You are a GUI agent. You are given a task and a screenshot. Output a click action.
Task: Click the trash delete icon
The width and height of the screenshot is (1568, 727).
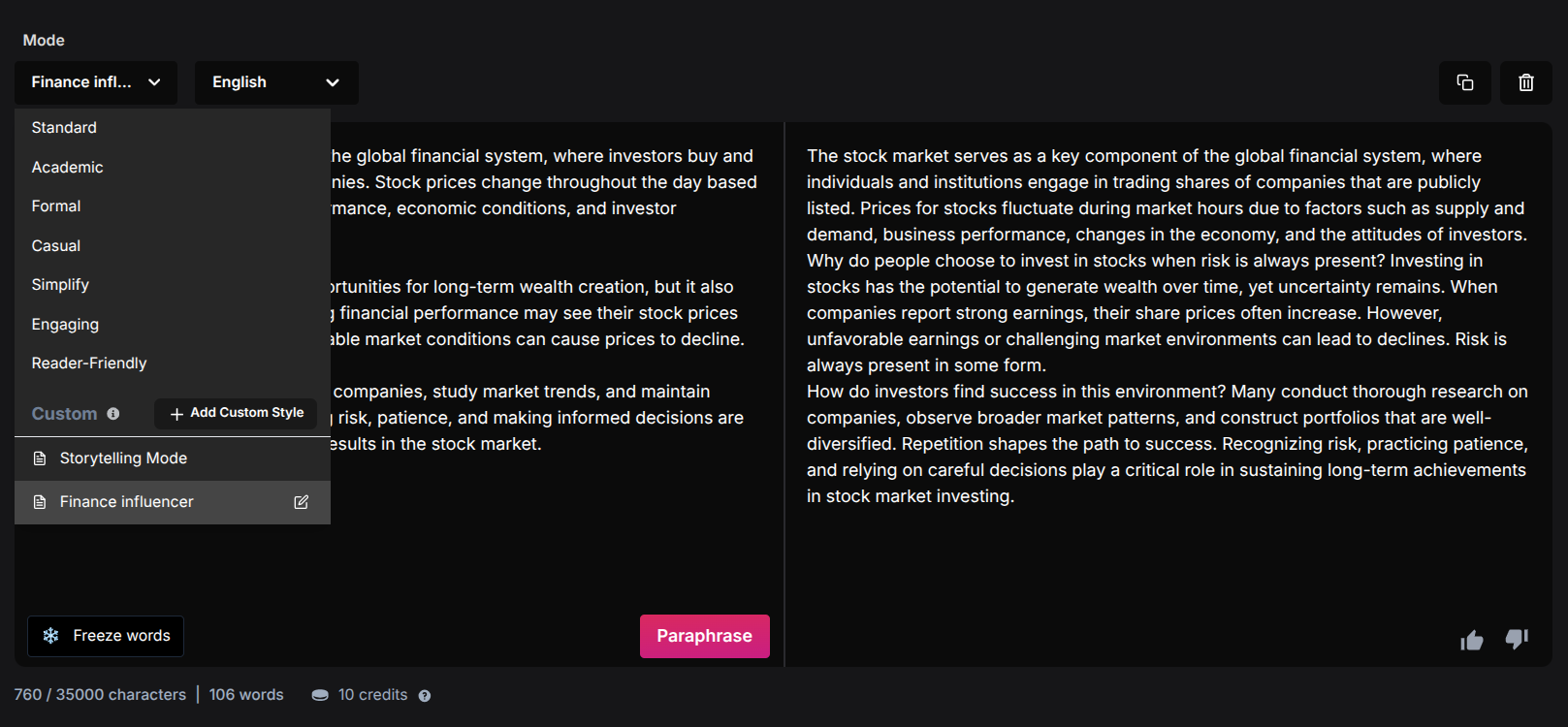(1526, 82)
